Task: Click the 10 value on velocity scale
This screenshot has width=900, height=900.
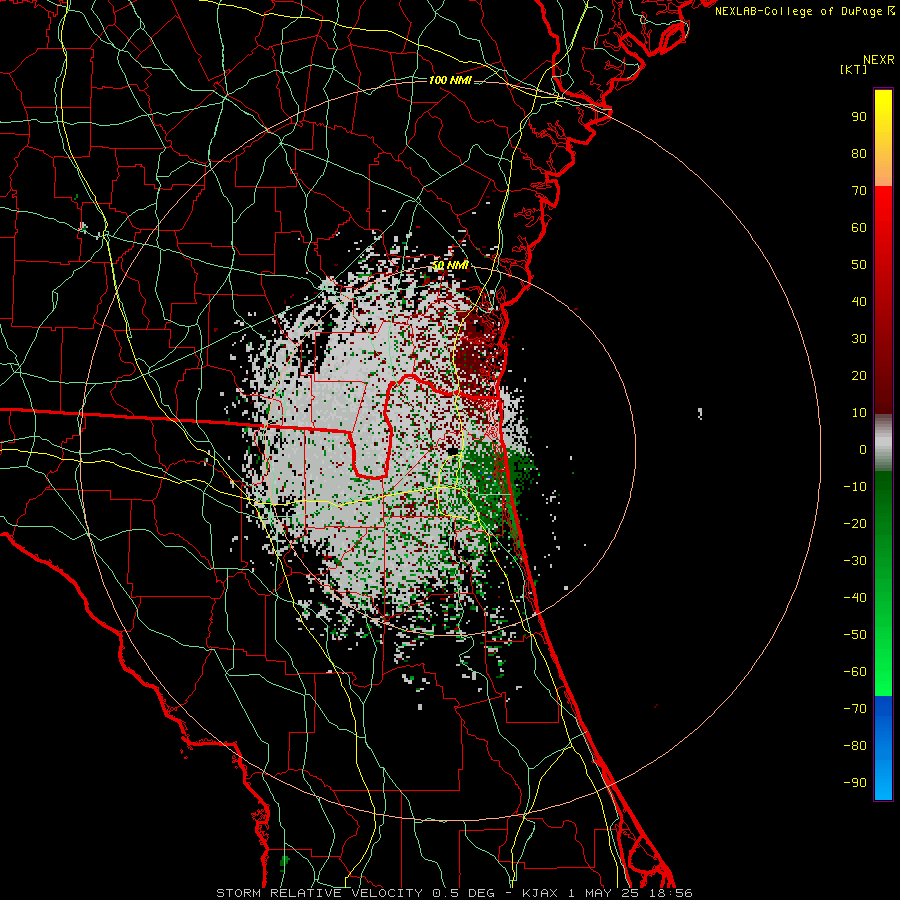Action: pos(859,413)
